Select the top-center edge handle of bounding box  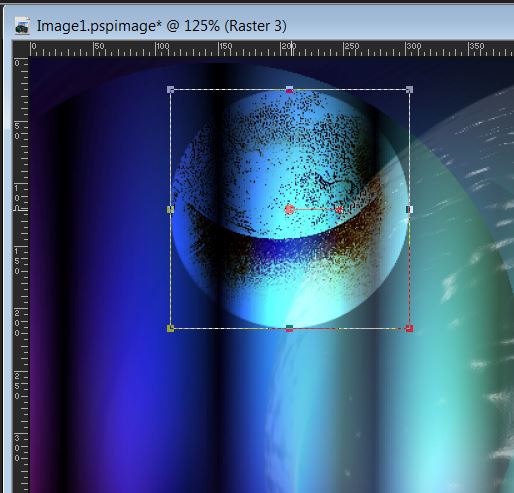pyautogui.click(x=290, y=89)
